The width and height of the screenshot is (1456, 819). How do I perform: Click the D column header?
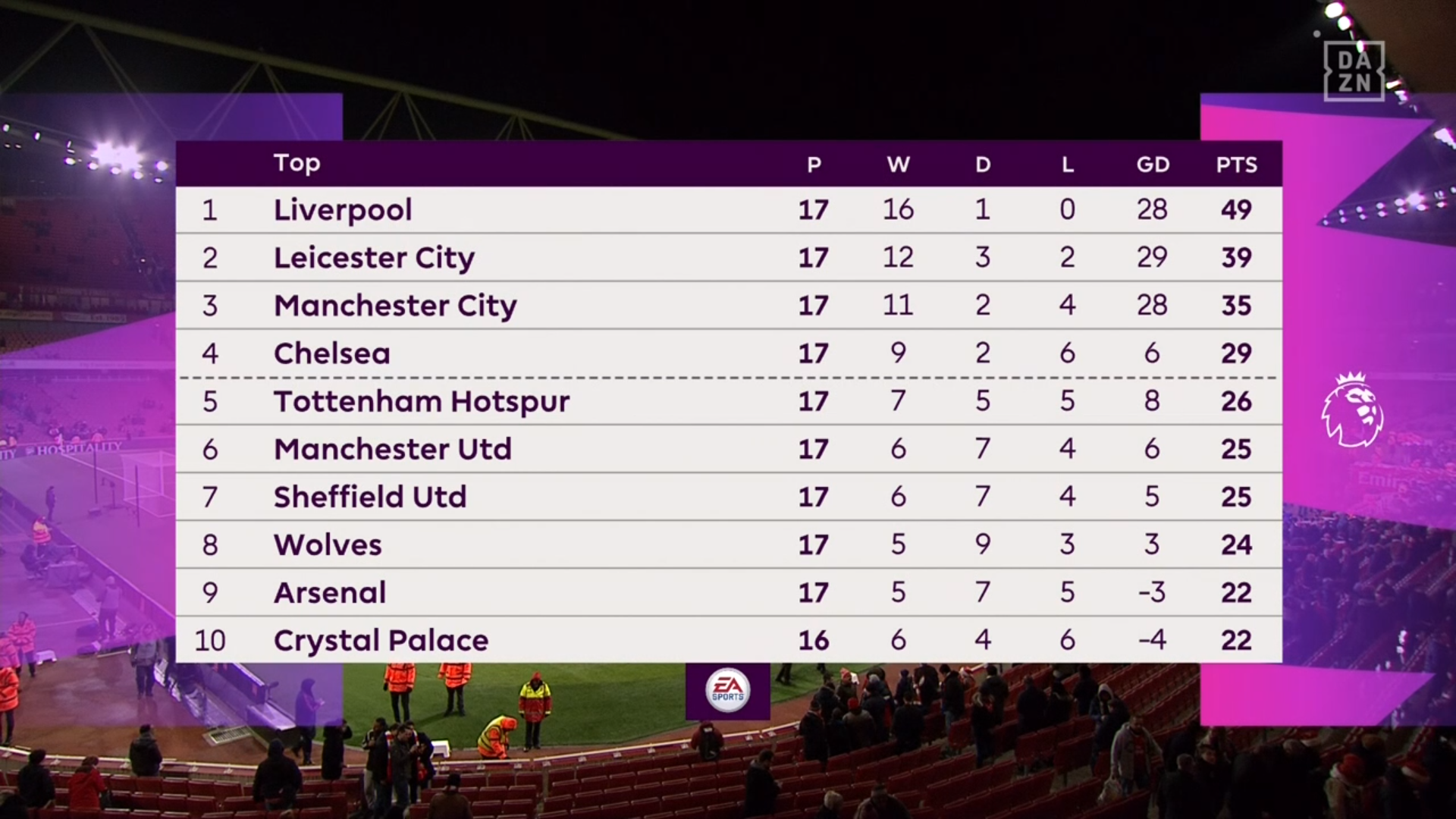pyautogui.click(x=983, y=165)
